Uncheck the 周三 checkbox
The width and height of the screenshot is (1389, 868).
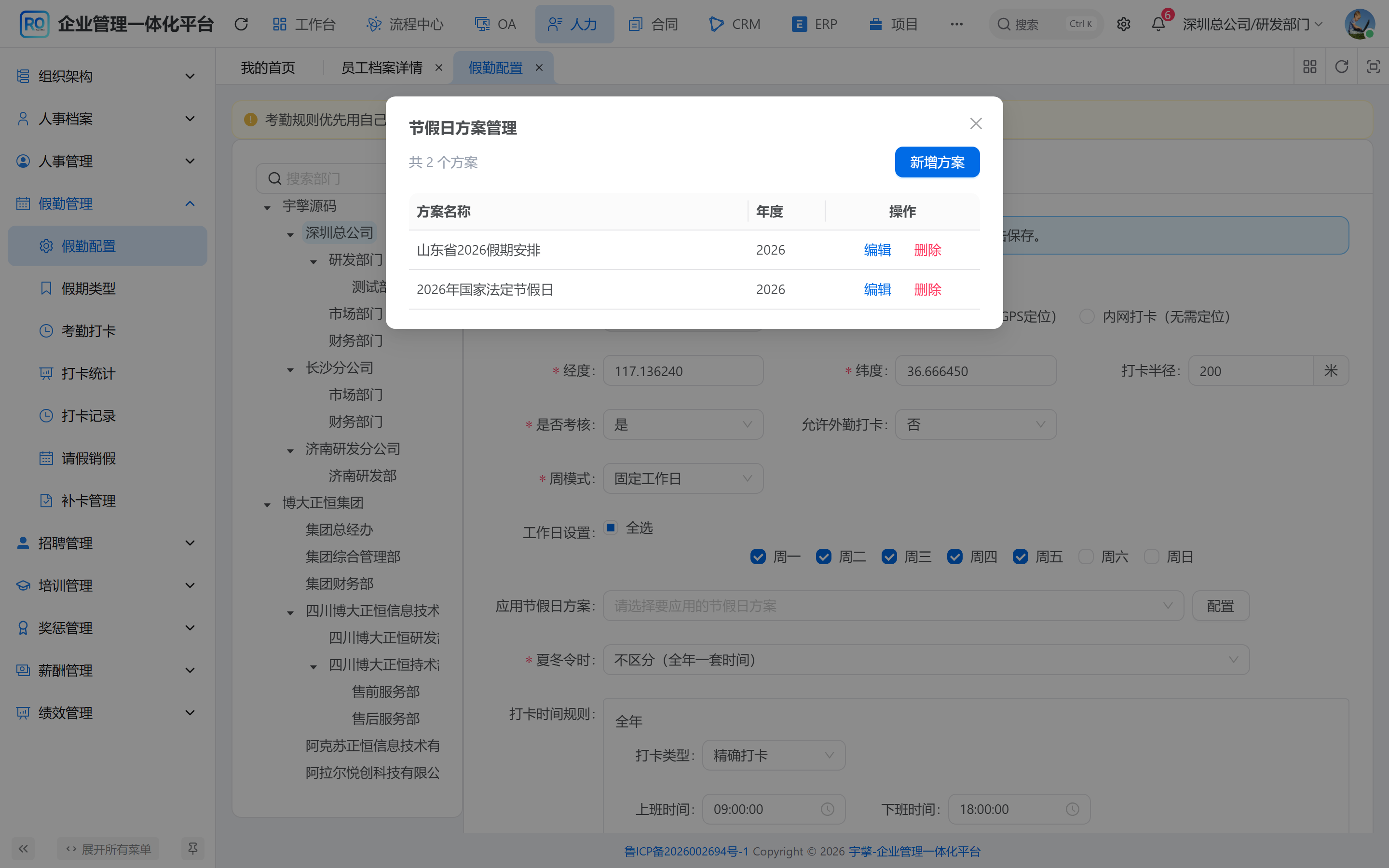click(889, 556)
